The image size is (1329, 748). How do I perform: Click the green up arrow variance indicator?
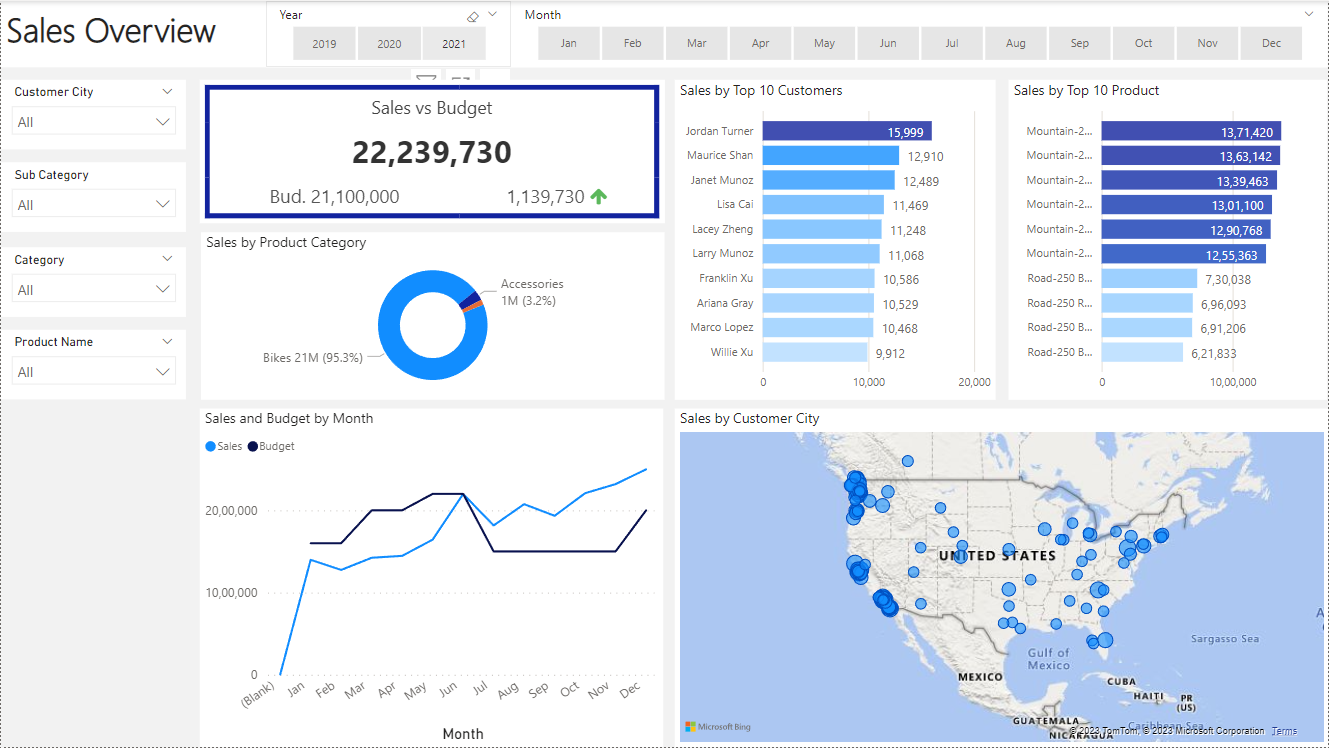click(x=599, y=197)
